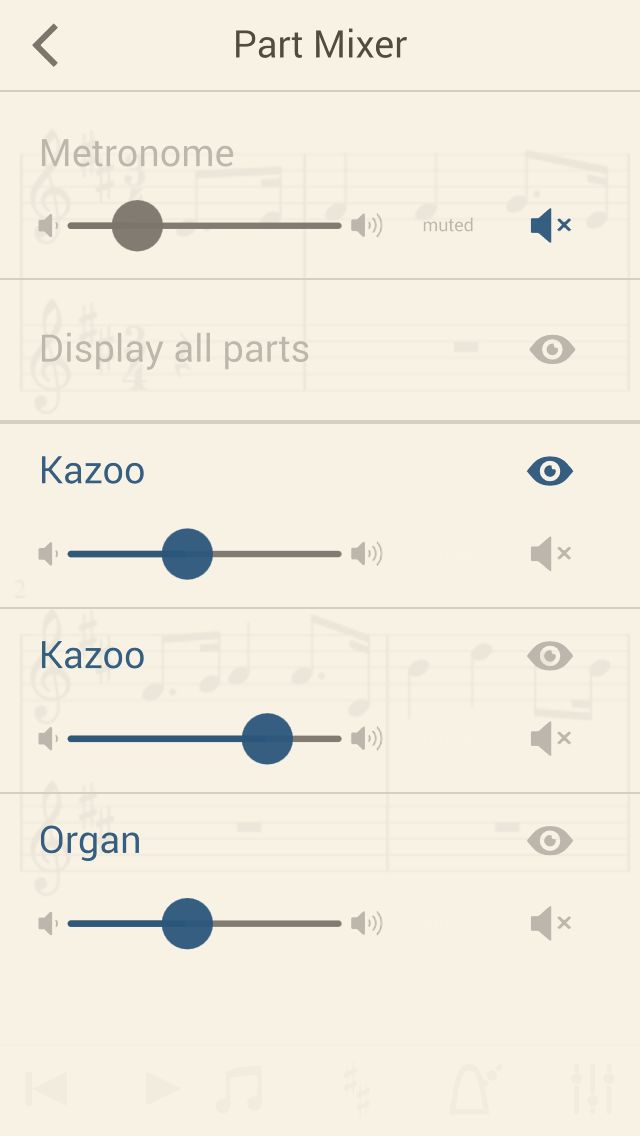640x1136 pixels.
Task: Go back using the top-left arrow
Action: tap(46, 45)
